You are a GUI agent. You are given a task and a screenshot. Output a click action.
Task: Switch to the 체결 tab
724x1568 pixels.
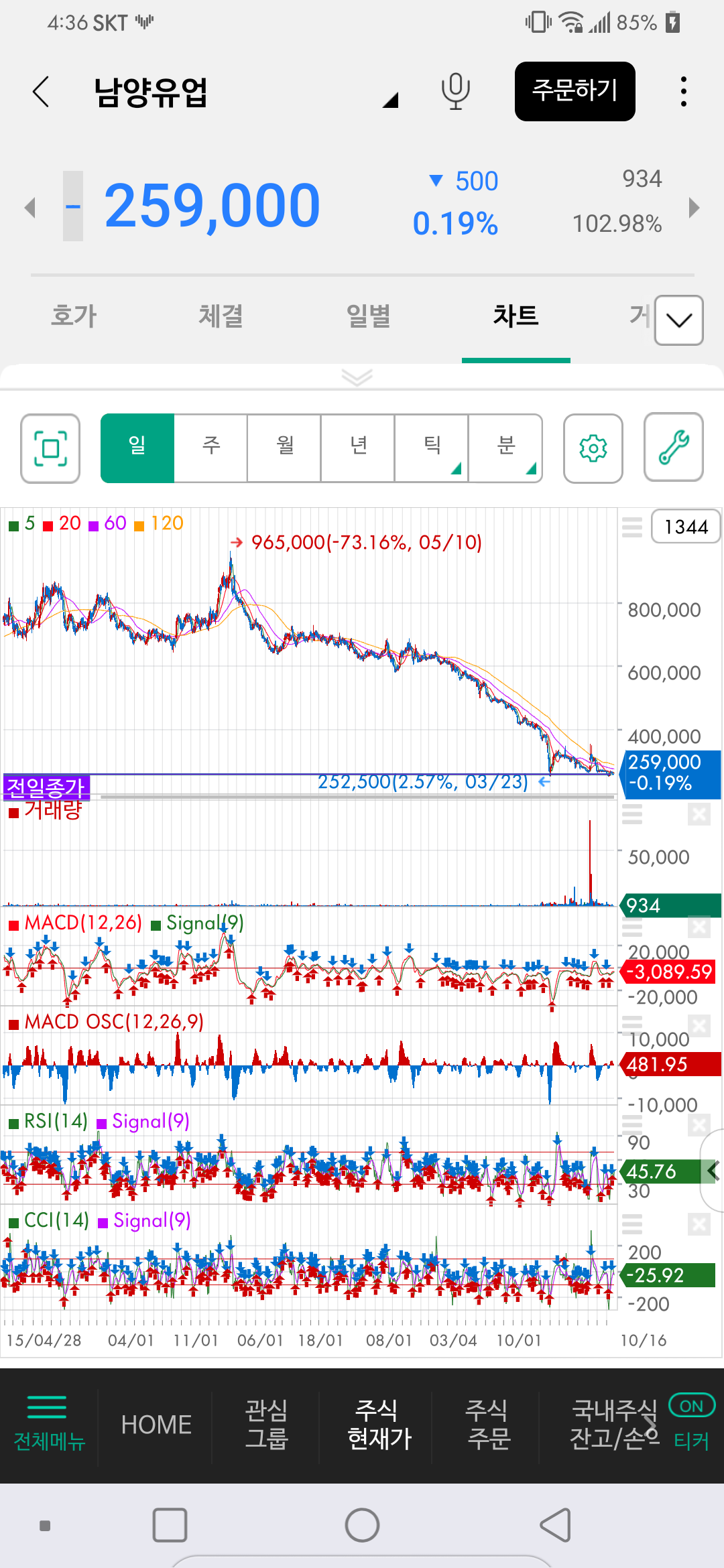click(221, 316)
